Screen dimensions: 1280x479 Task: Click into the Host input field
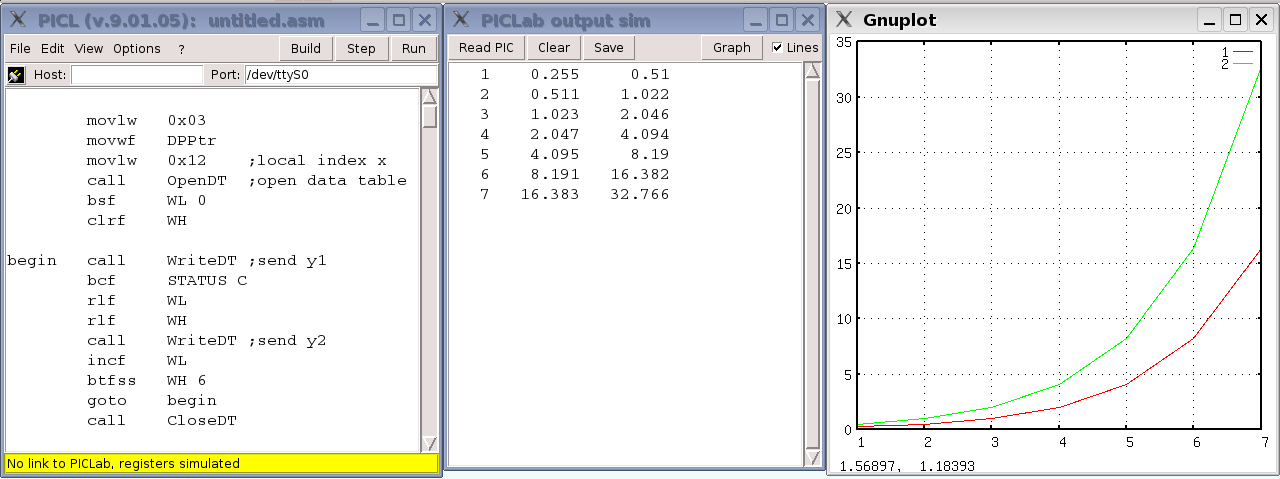click(x=136, y=75)
